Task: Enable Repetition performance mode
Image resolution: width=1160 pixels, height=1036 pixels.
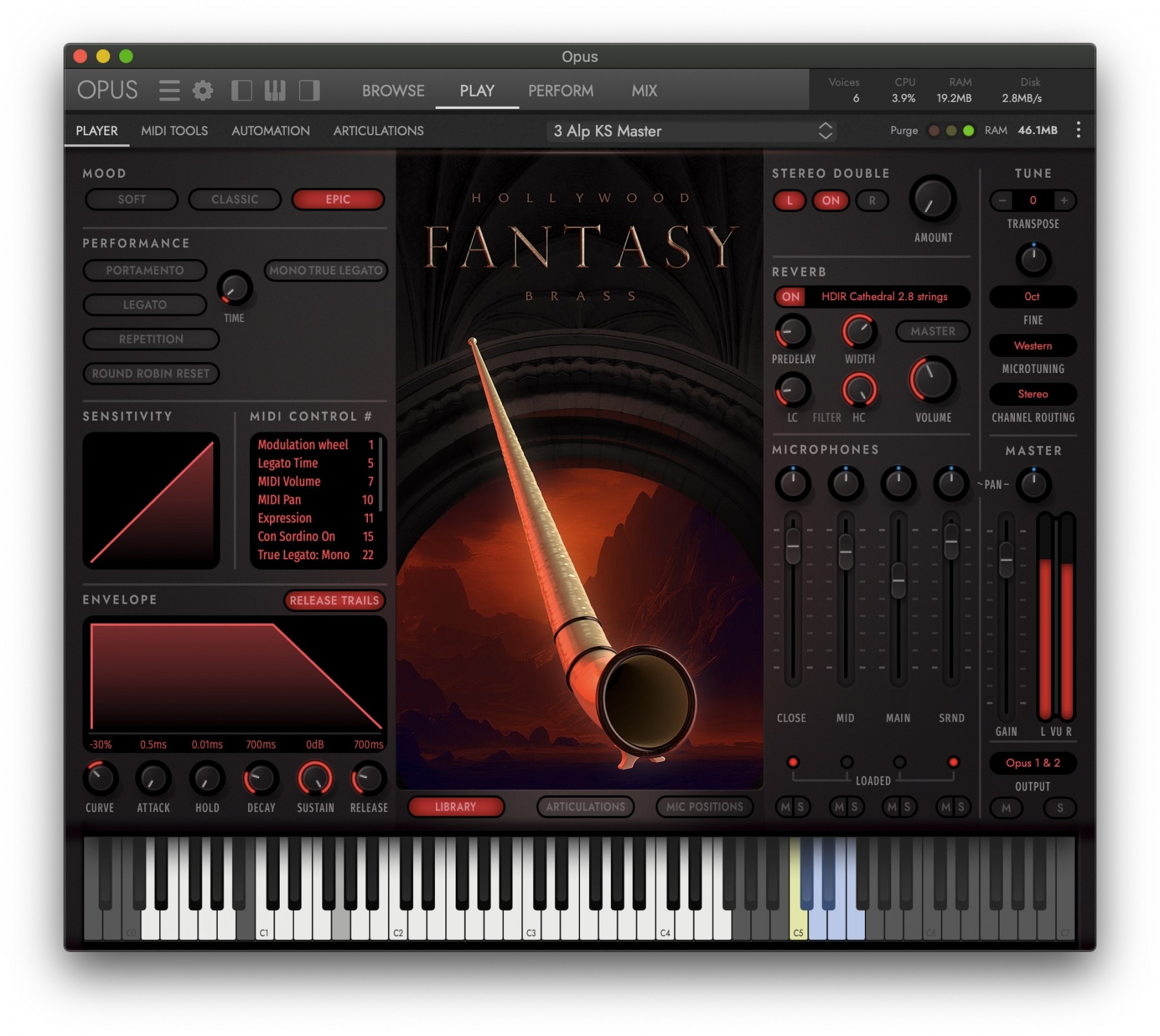Action: coord(151,339)
